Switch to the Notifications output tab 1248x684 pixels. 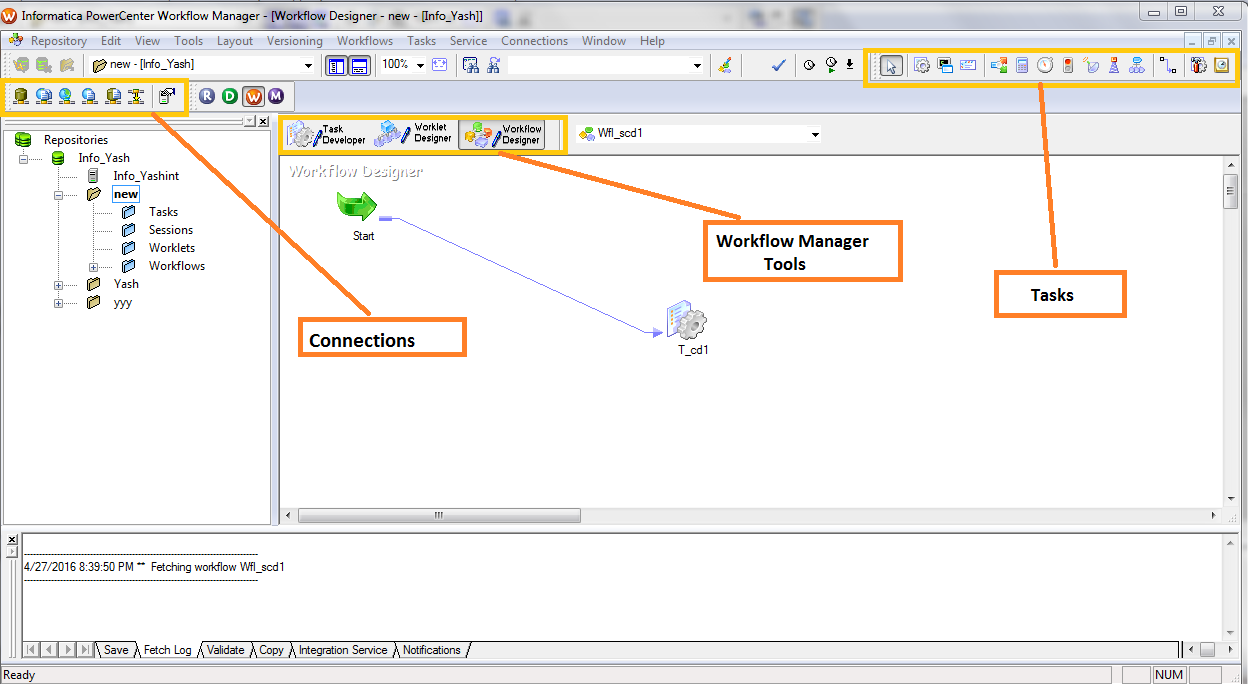point(432,650)
